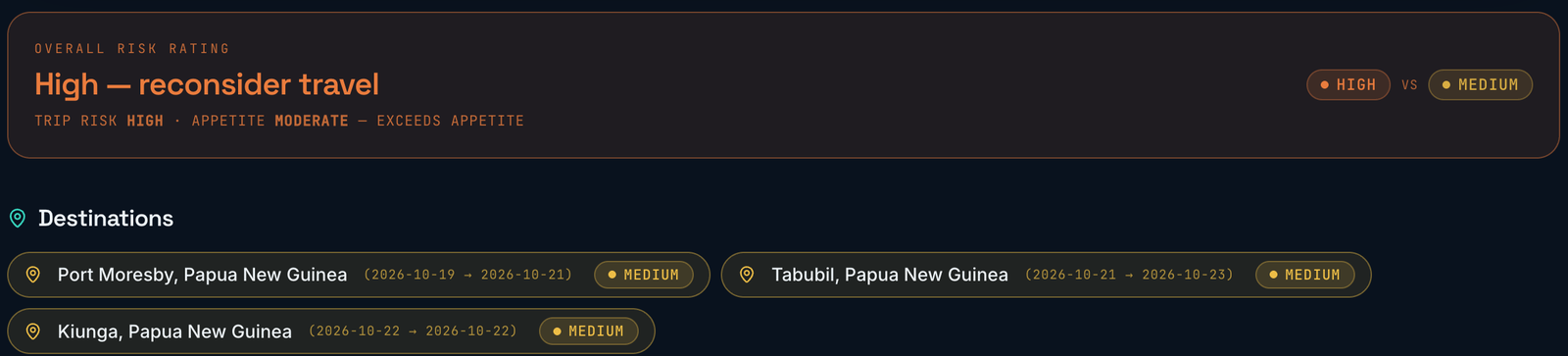Click the Tabubil location pin icon

point(747,275)
